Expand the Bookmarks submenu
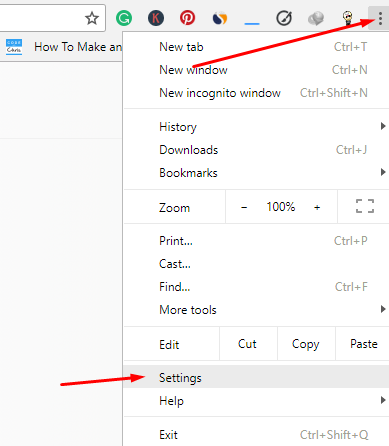This screenshot has width=389, height=446. click(x=256, y=173)
